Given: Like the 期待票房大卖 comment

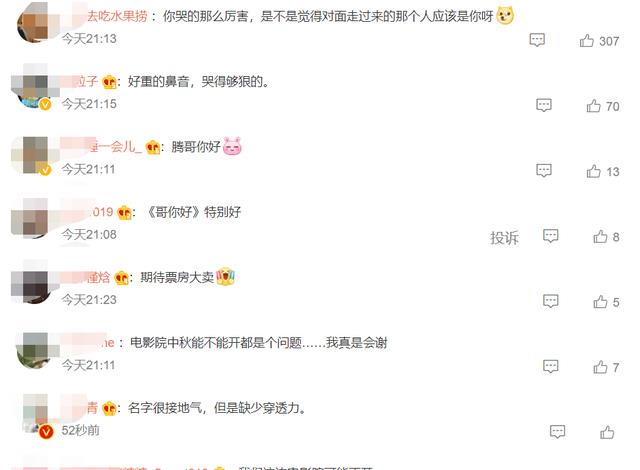Looking at the screenshot, I should pos(600,302).
